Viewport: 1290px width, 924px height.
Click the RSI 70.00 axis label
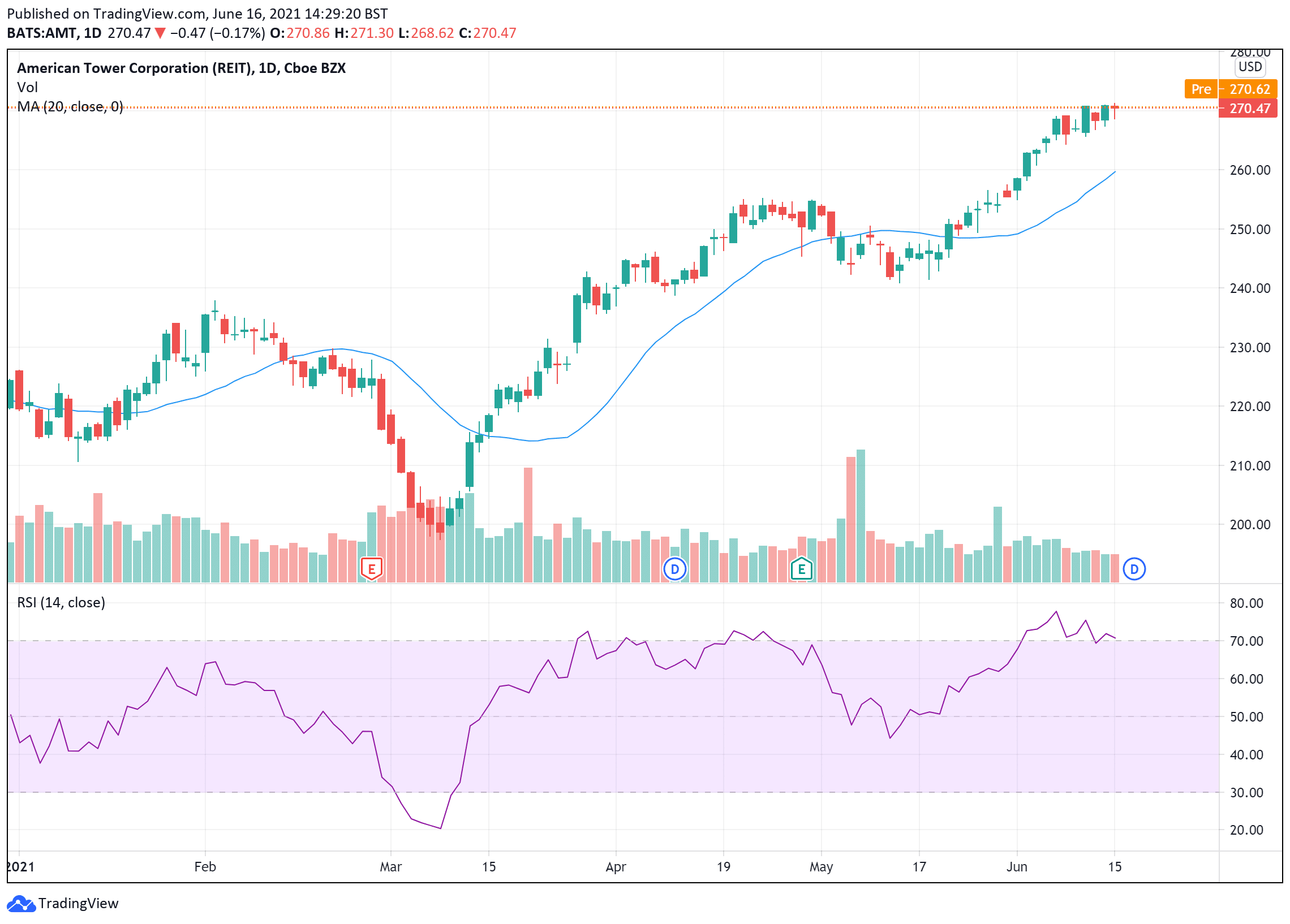(x=1246, y=641)
